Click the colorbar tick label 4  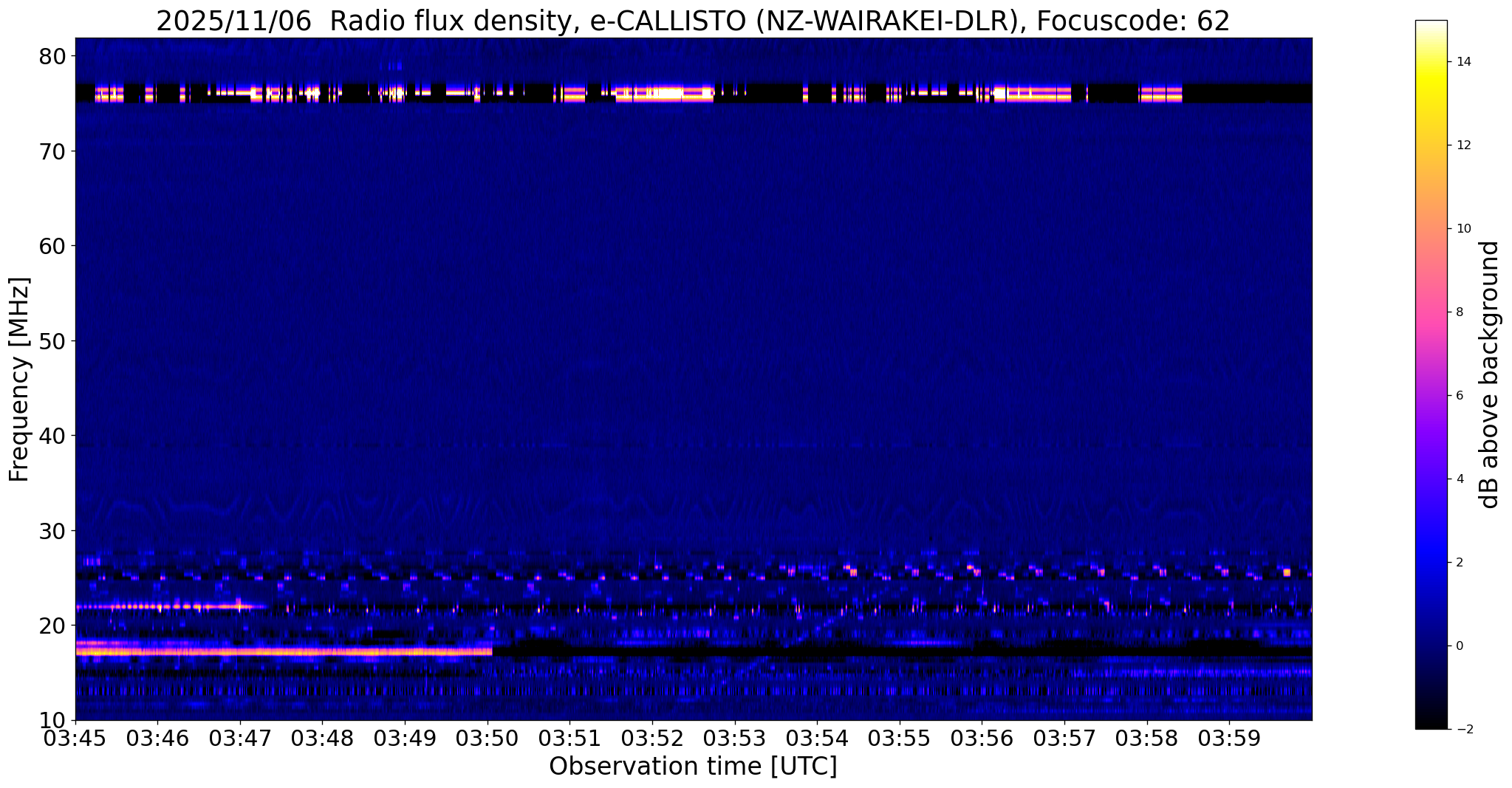[x=1460, y=479]
